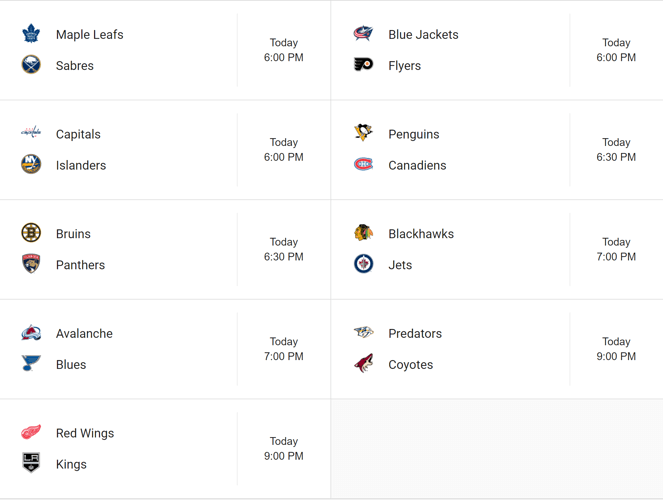
Task: Click the Sabres team logo
Action: [x=31, y=65]
